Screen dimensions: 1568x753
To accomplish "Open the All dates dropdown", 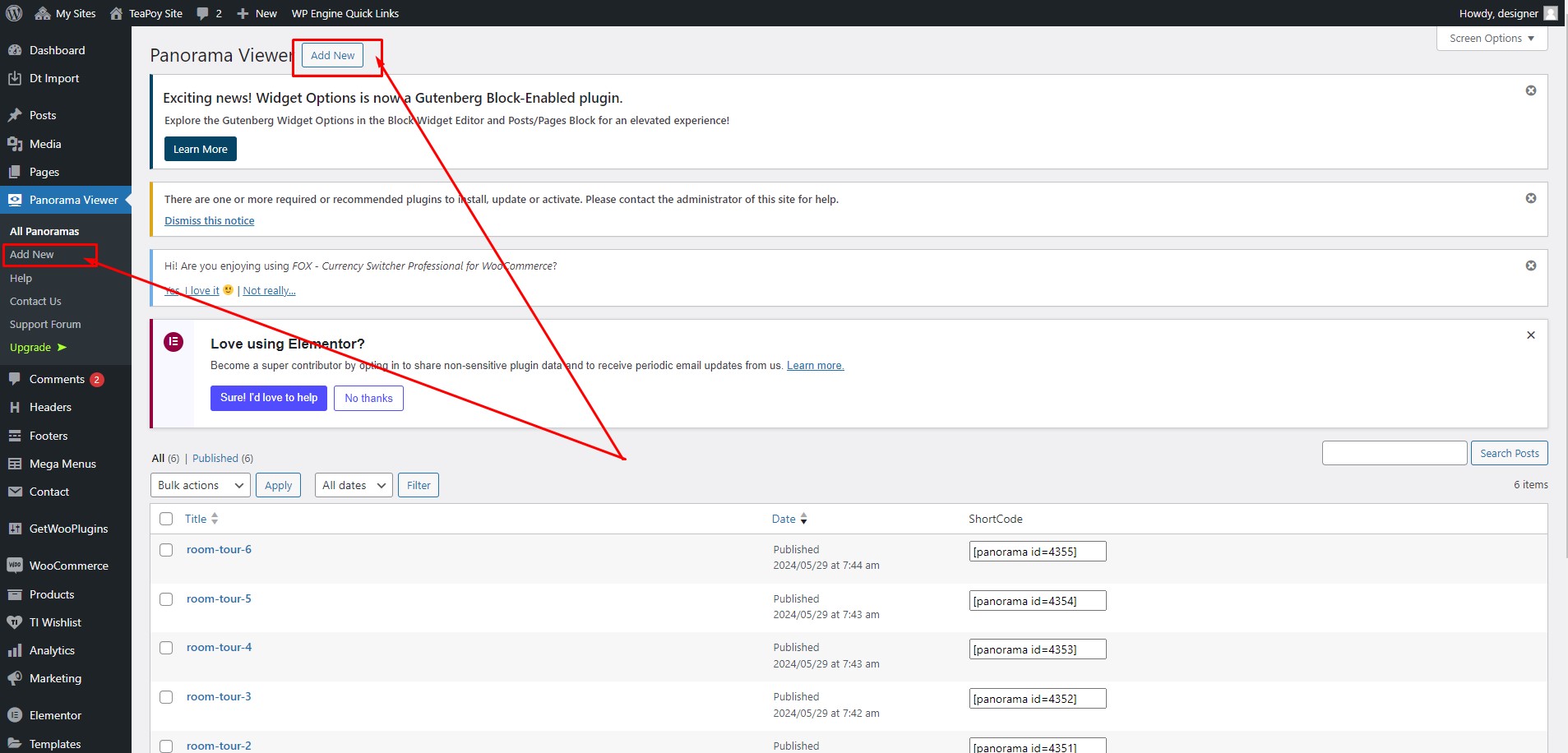I will pos(354,485).
